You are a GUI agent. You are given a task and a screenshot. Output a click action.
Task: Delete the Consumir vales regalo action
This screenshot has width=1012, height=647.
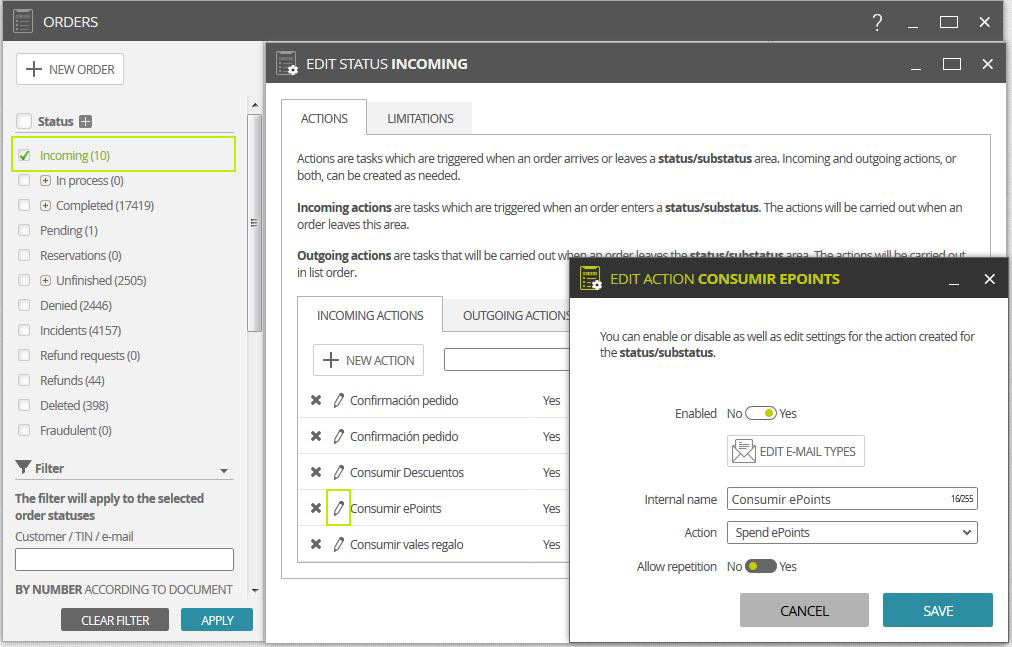[316, 544]
